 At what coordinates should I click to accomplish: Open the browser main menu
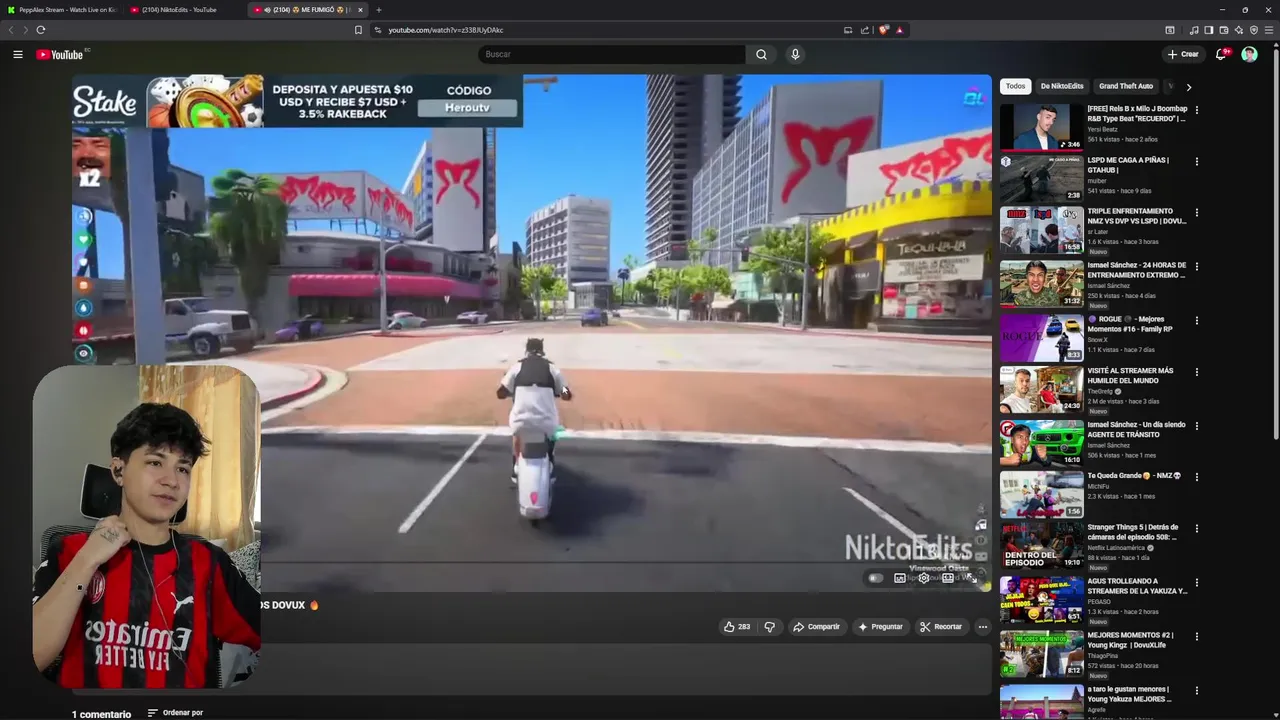(x=1269, y=30)
